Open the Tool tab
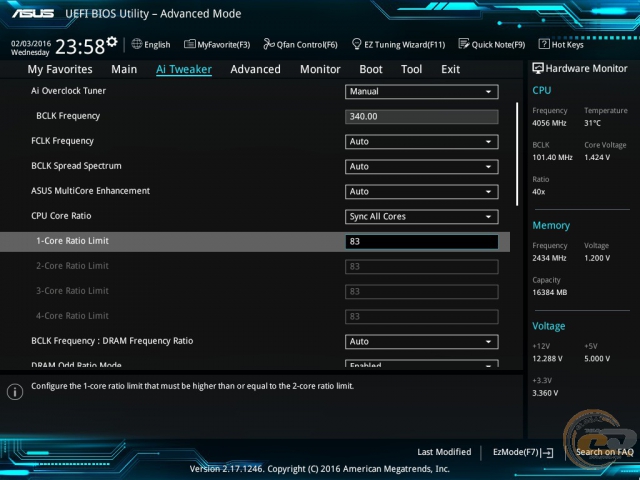Image resolution: width=640 pixels, height=480 pixels. click(x=411, y=69)
